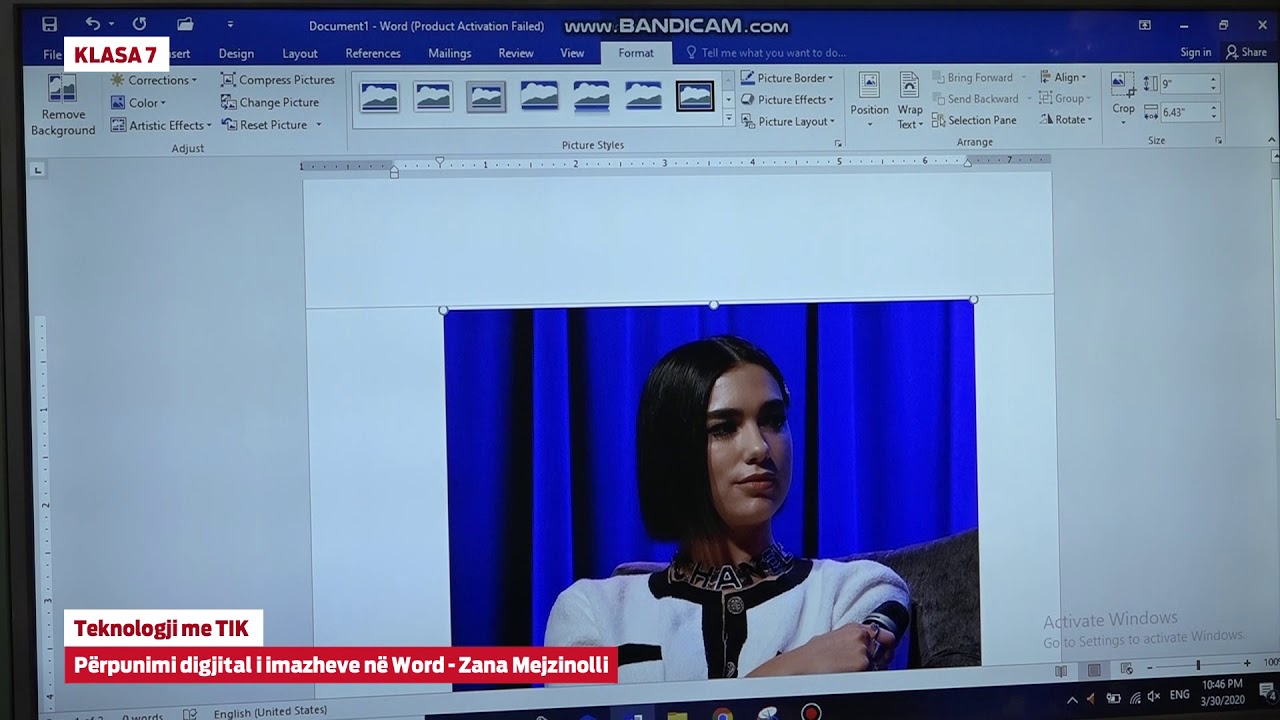Click the muted volume tray icon
Image resolution: width=1280 pixels, height=720 pixels.
1153,697
